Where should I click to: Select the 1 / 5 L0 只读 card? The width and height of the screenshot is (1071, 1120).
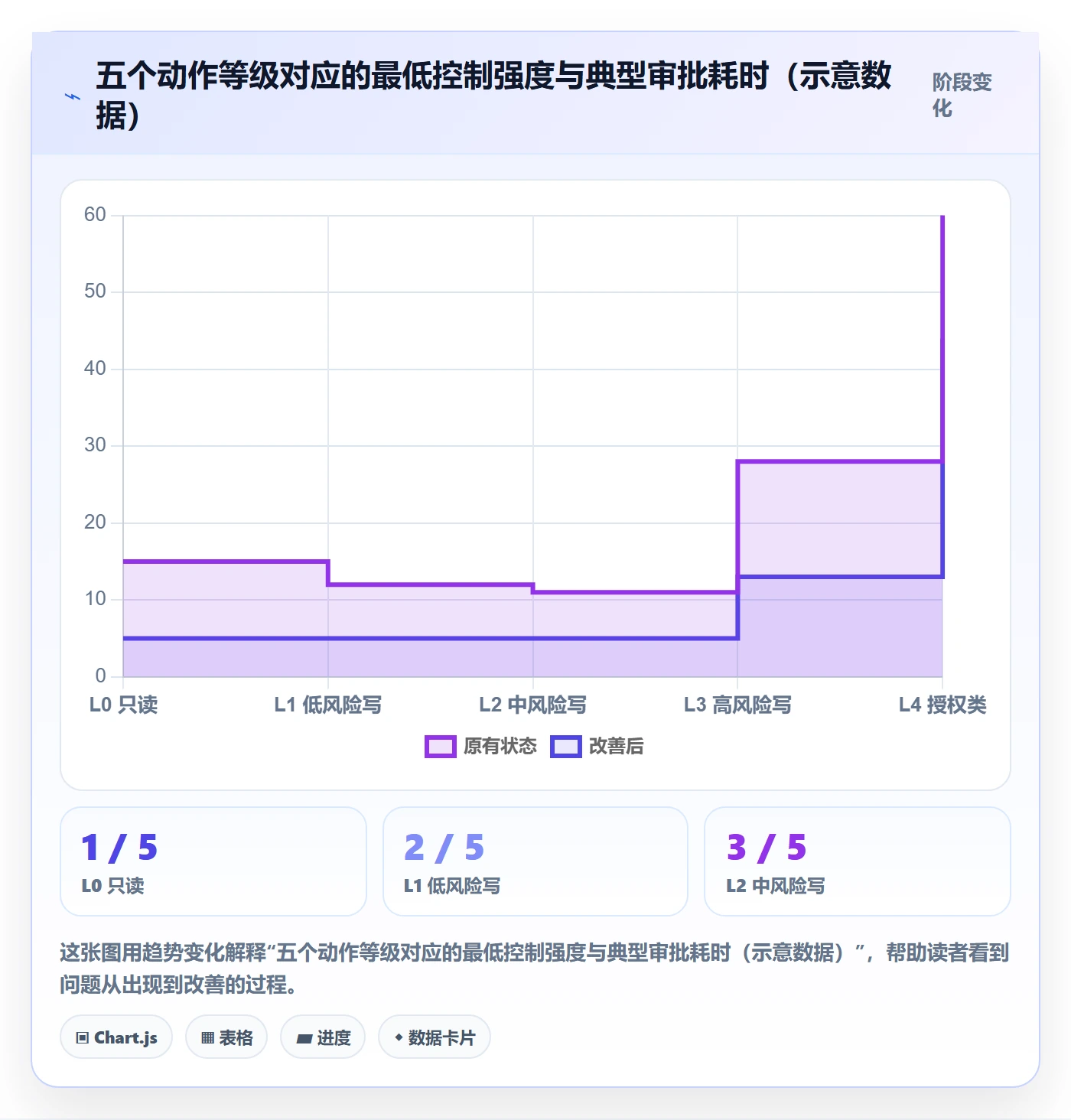213,861
